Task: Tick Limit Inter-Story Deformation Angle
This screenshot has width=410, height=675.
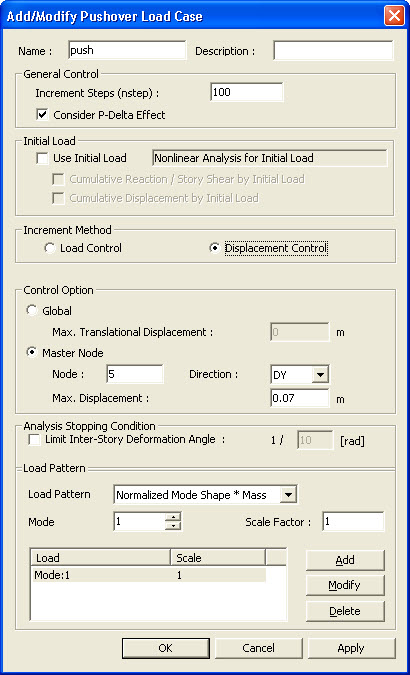Action: (x=34, y=440)
